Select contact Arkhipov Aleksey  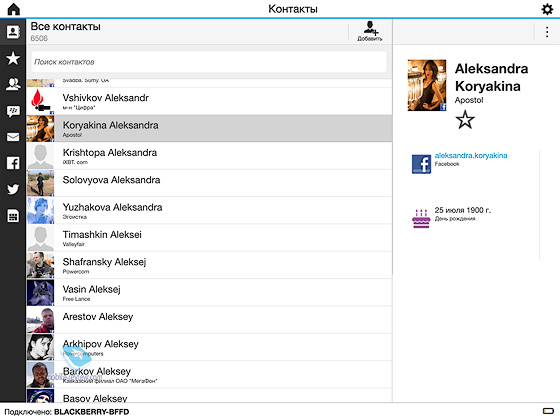click(x=209, y=347)
